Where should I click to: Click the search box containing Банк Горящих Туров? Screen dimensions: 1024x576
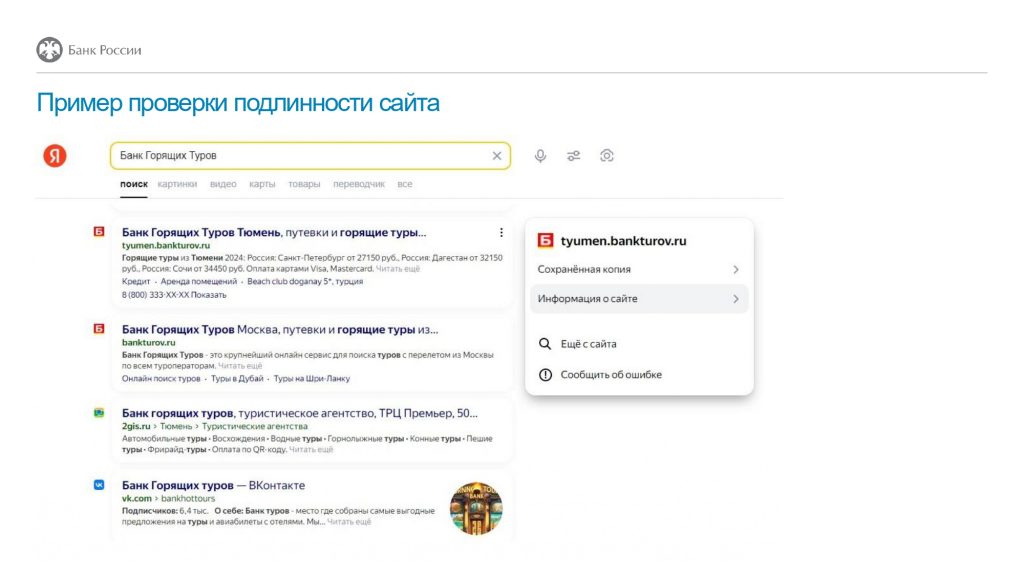coord(310,155)
